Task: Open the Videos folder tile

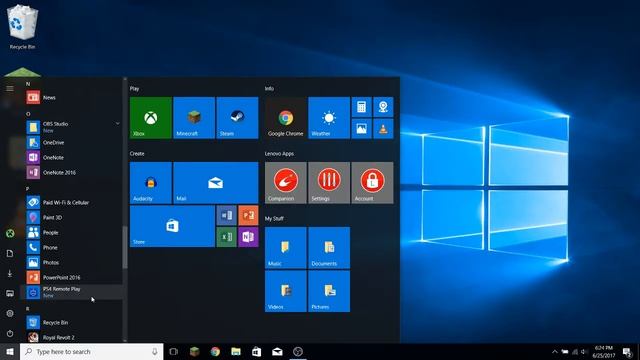Action: coord(285,291)
